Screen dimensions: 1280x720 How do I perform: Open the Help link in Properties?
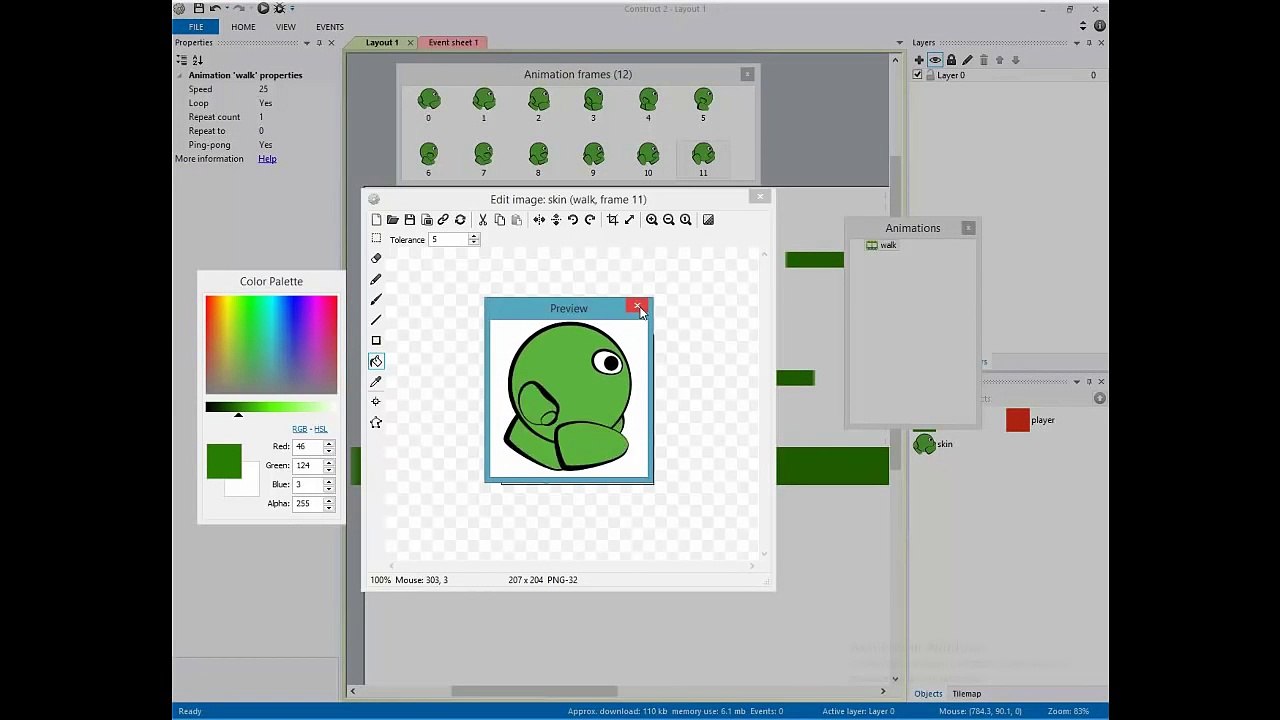coord(267,159)
